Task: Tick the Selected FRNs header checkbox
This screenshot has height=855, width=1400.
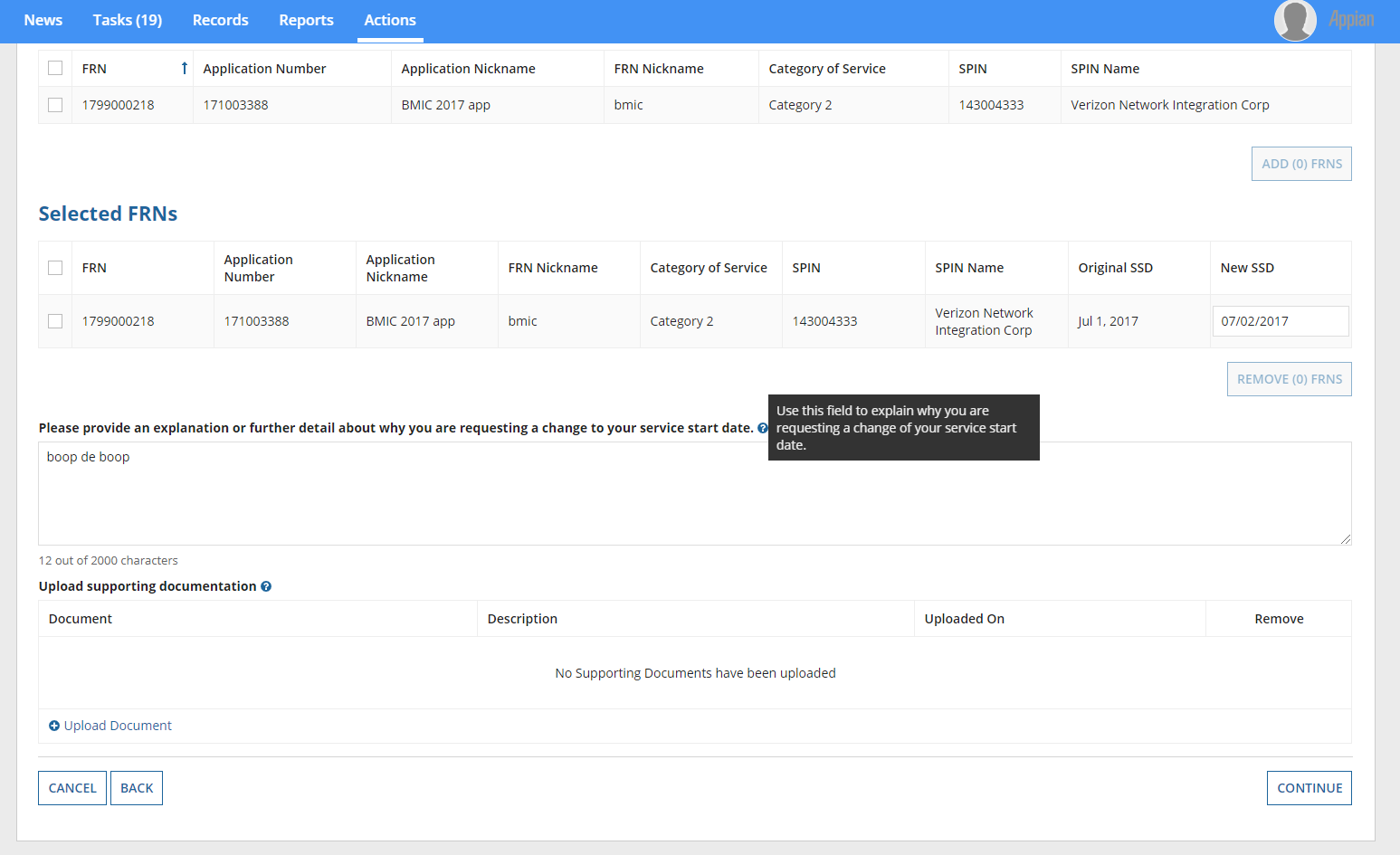Action: (55, 268)
